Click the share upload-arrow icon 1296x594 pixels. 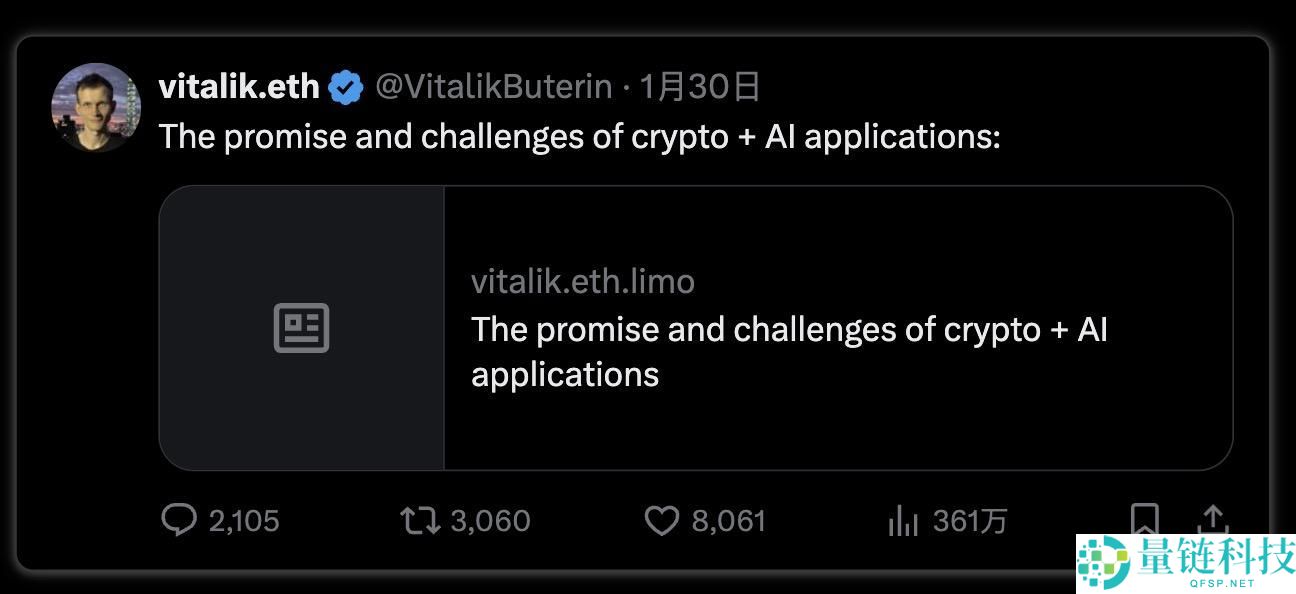click(1212, 519)
